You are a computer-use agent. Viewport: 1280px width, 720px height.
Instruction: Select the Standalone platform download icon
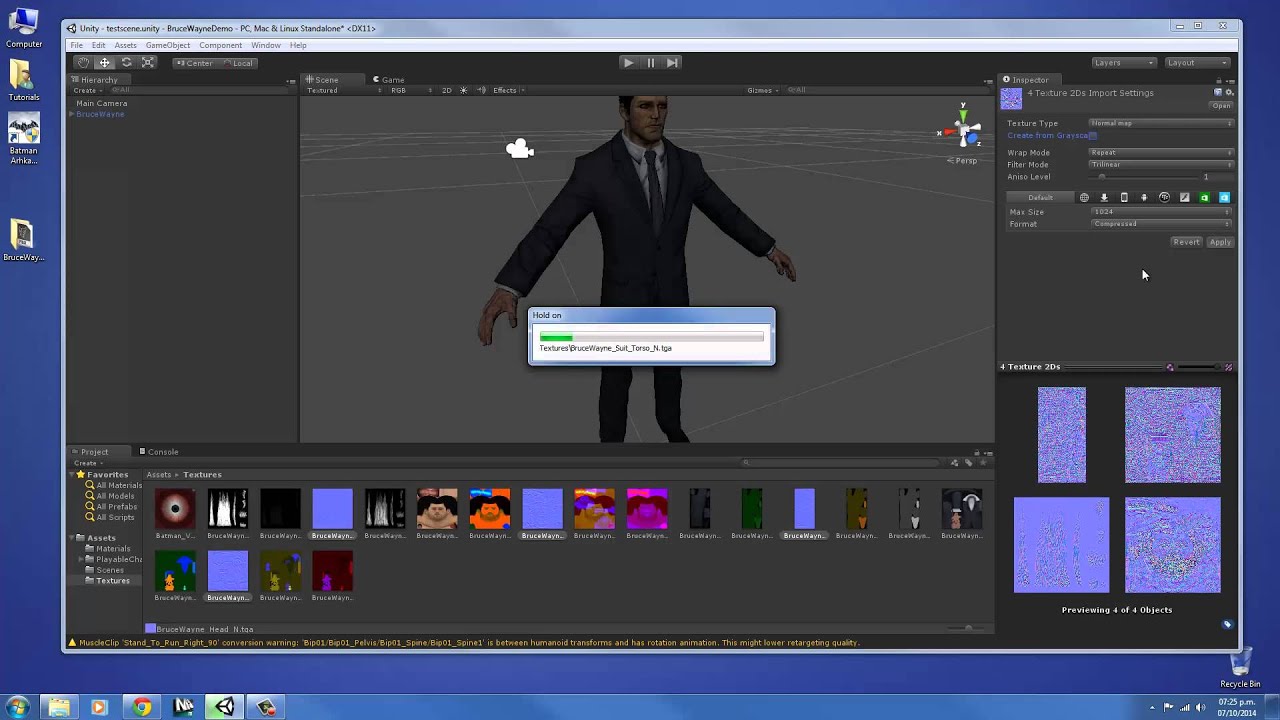(1104, 198)
